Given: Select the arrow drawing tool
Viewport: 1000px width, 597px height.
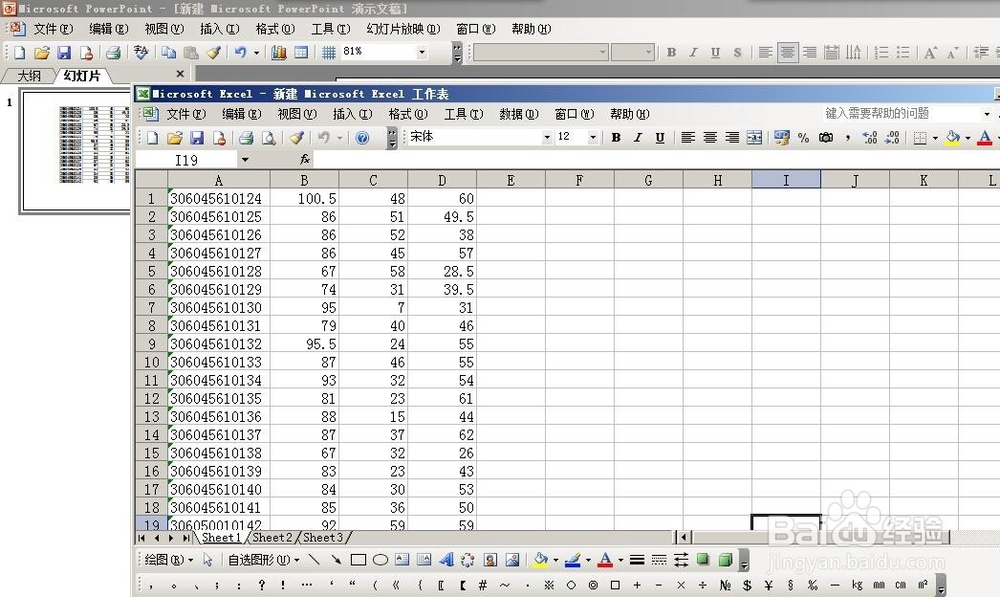Looking at the screenshot, I should pos(335,560).
